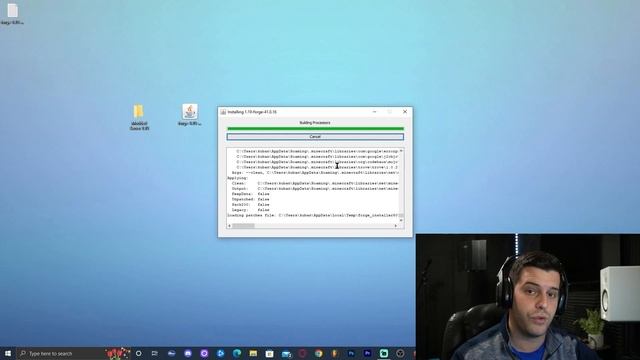
Task: Click the green installation progress bar
Action: pyautogui.click(x=315, y=129)
